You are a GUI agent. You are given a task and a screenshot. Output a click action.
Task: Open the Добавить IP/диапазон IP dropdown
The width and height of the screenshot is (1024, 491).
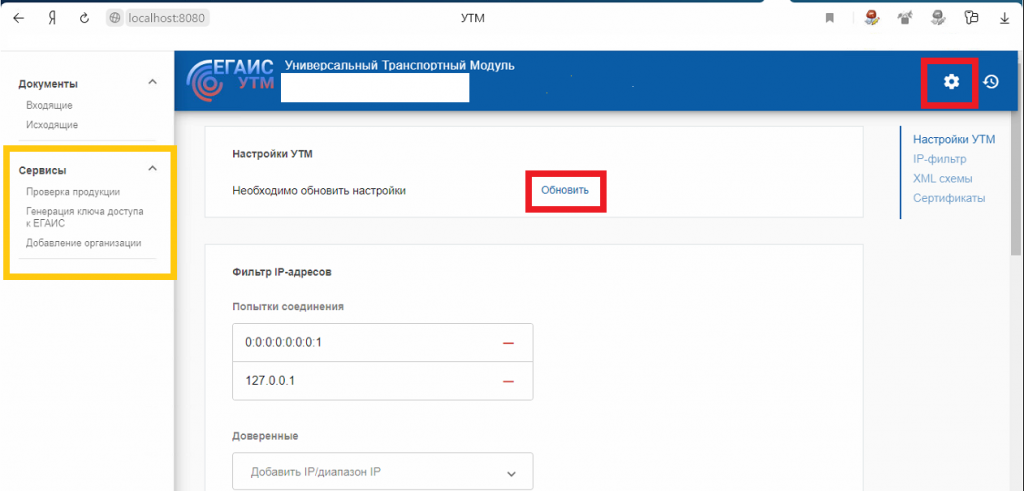coord(383,471)
